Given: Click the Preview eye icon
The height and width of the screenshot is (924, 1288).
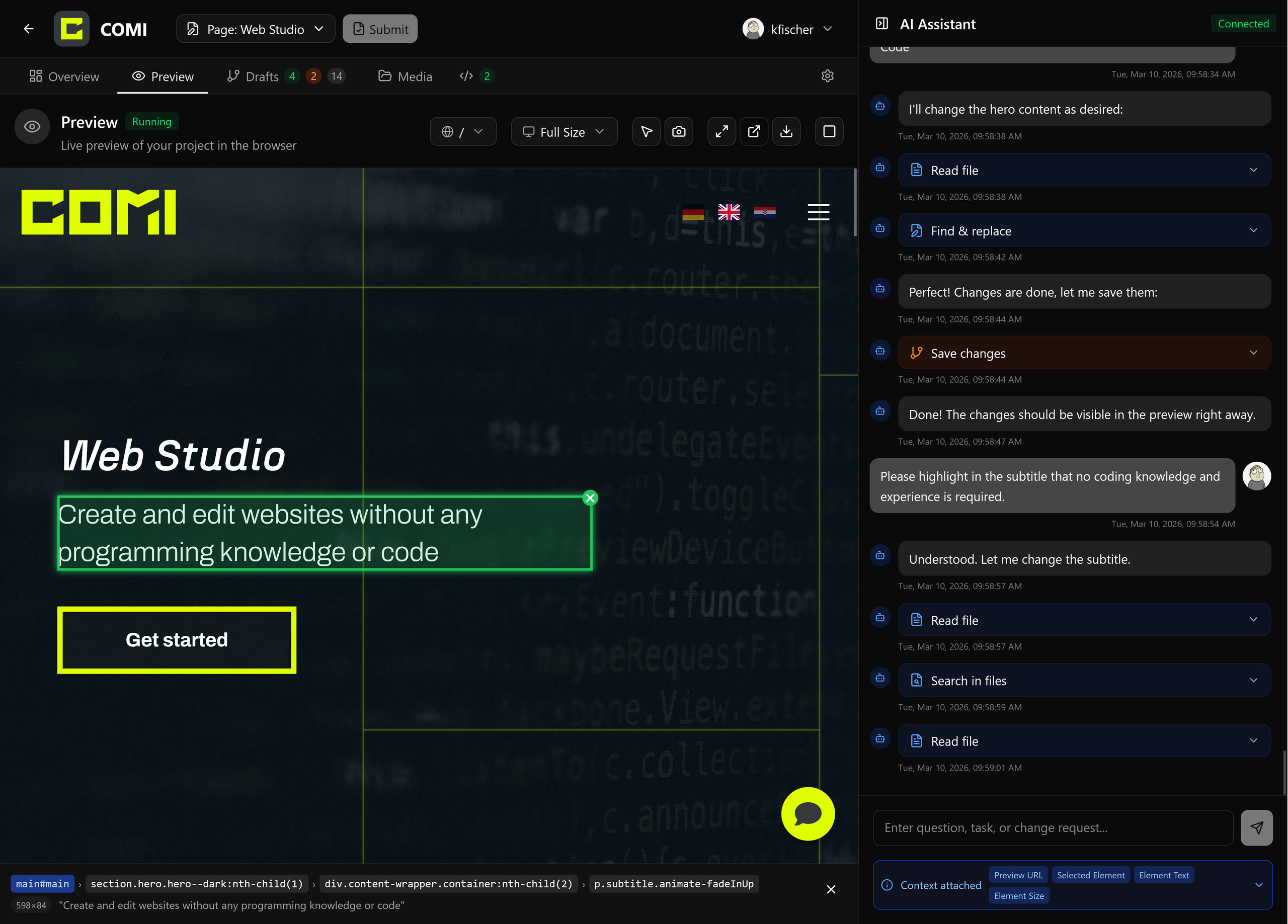Looking at the screenshot, I should pyautogui.click(x=32, y=127).
